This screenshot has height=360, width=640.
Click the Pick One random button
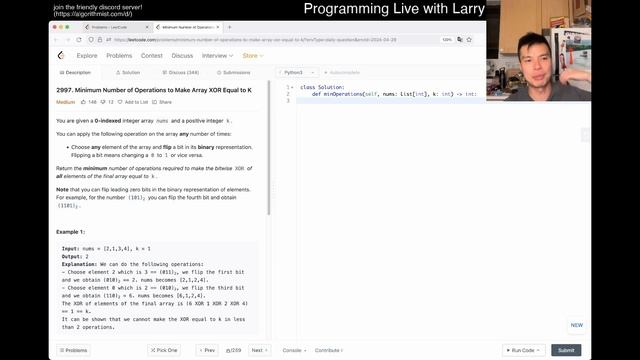click(x=164, y=350)
